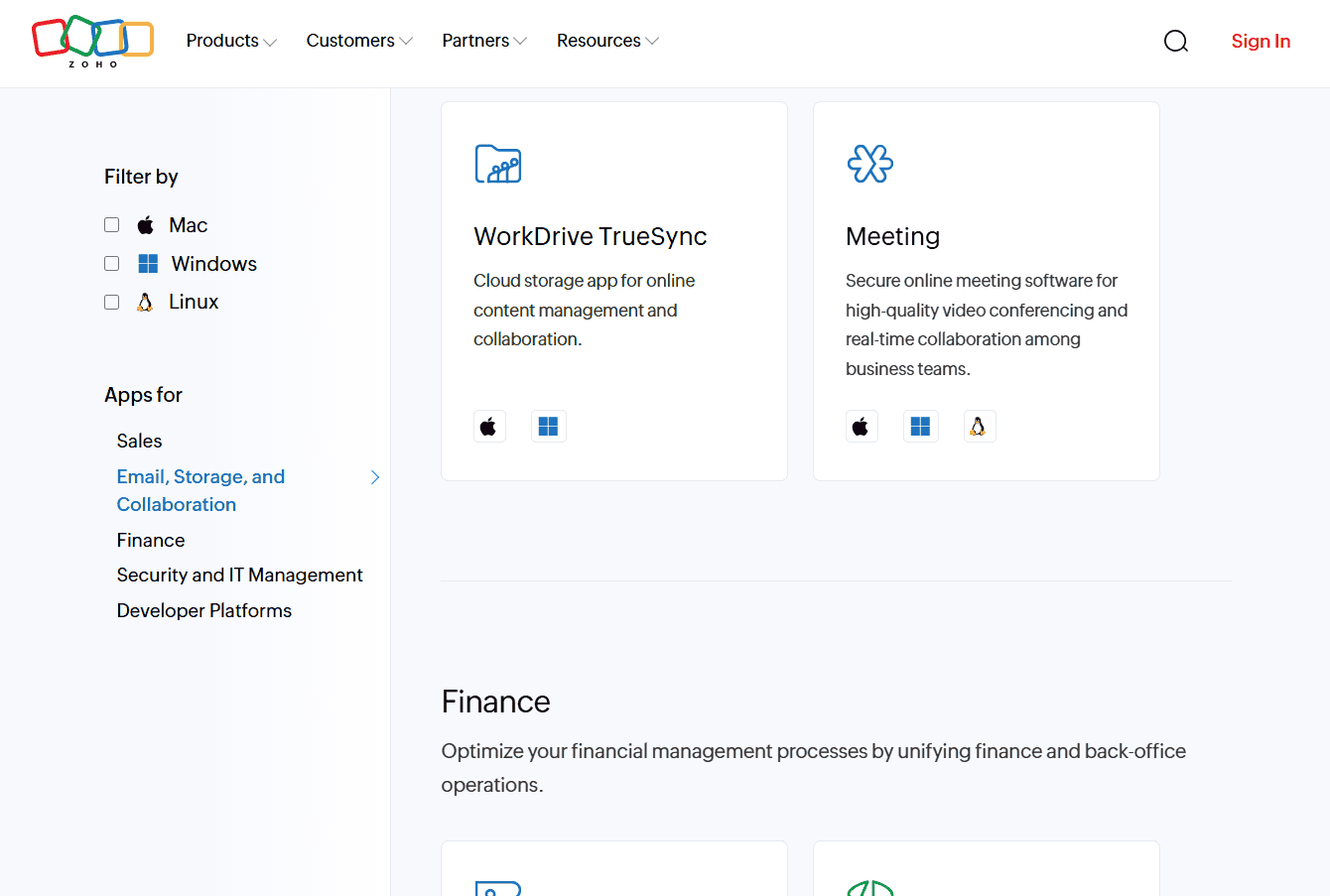Image resolution: width=1330 pixels, height=896 pixels.
Task: Select Finance in Apps for list
Action: pyautogui.click(x=151, y=540)
